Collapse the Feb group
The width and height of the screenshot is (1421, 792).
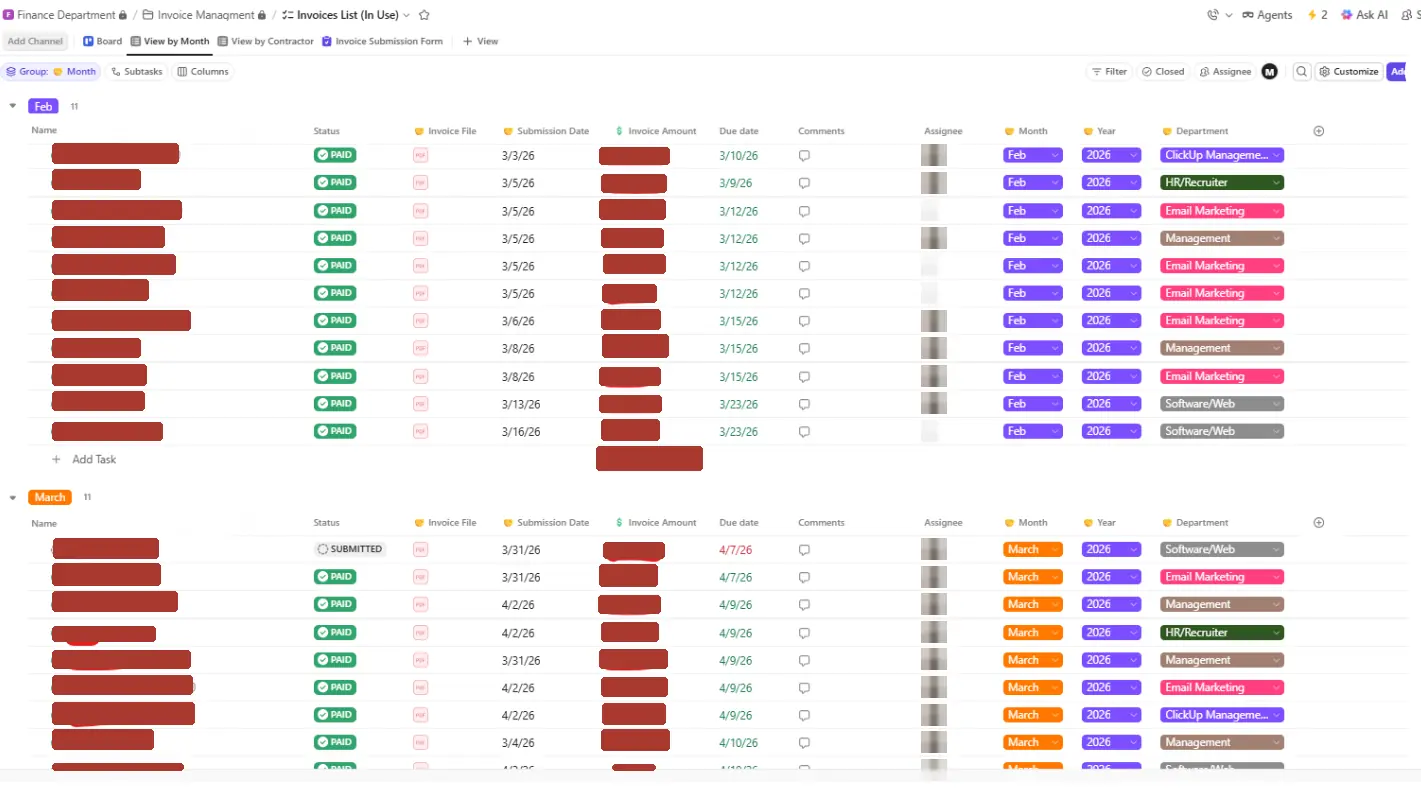click(x=13, y=106)
